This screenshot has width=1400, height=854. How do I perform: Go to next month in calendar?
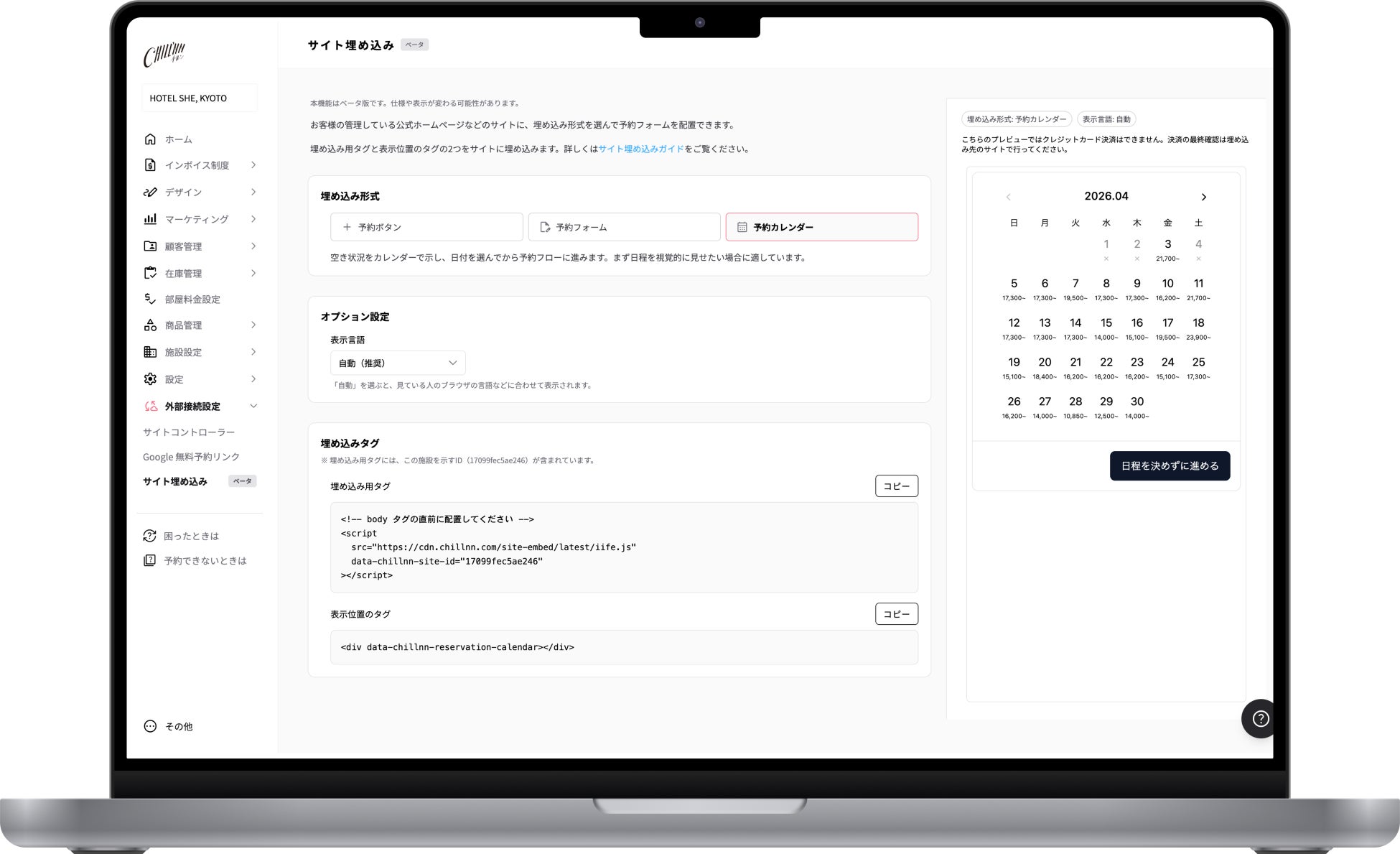(x=1204, y=197)
